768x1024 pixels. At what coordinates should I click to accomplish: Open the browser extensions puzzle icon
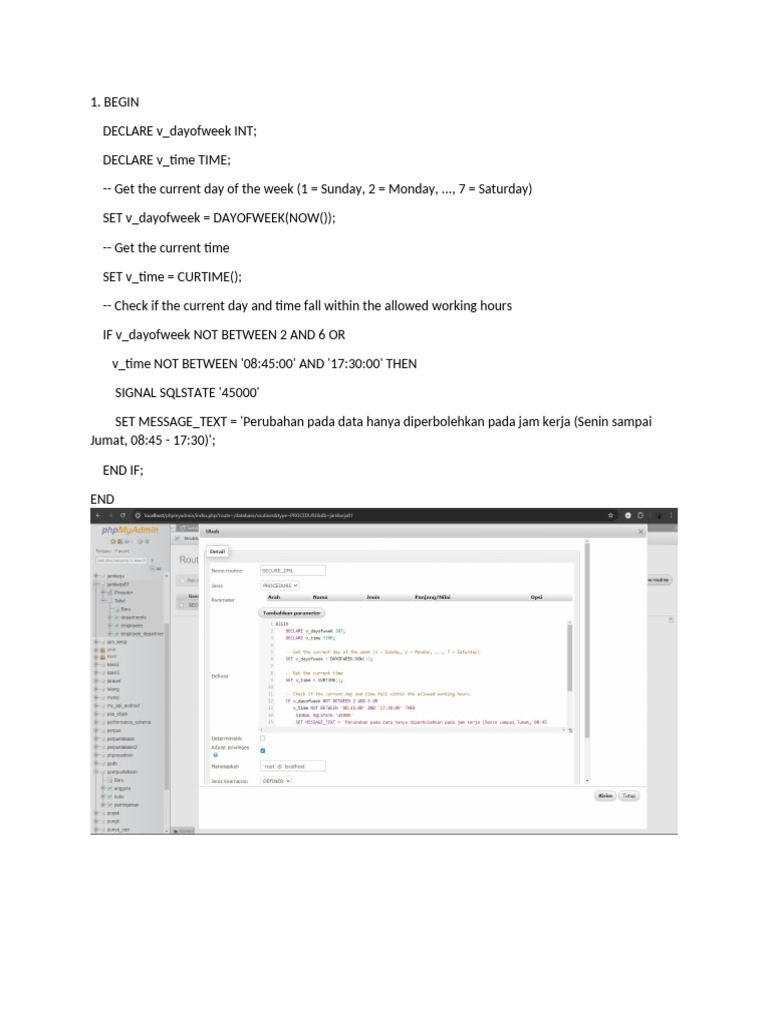point(640,515)
